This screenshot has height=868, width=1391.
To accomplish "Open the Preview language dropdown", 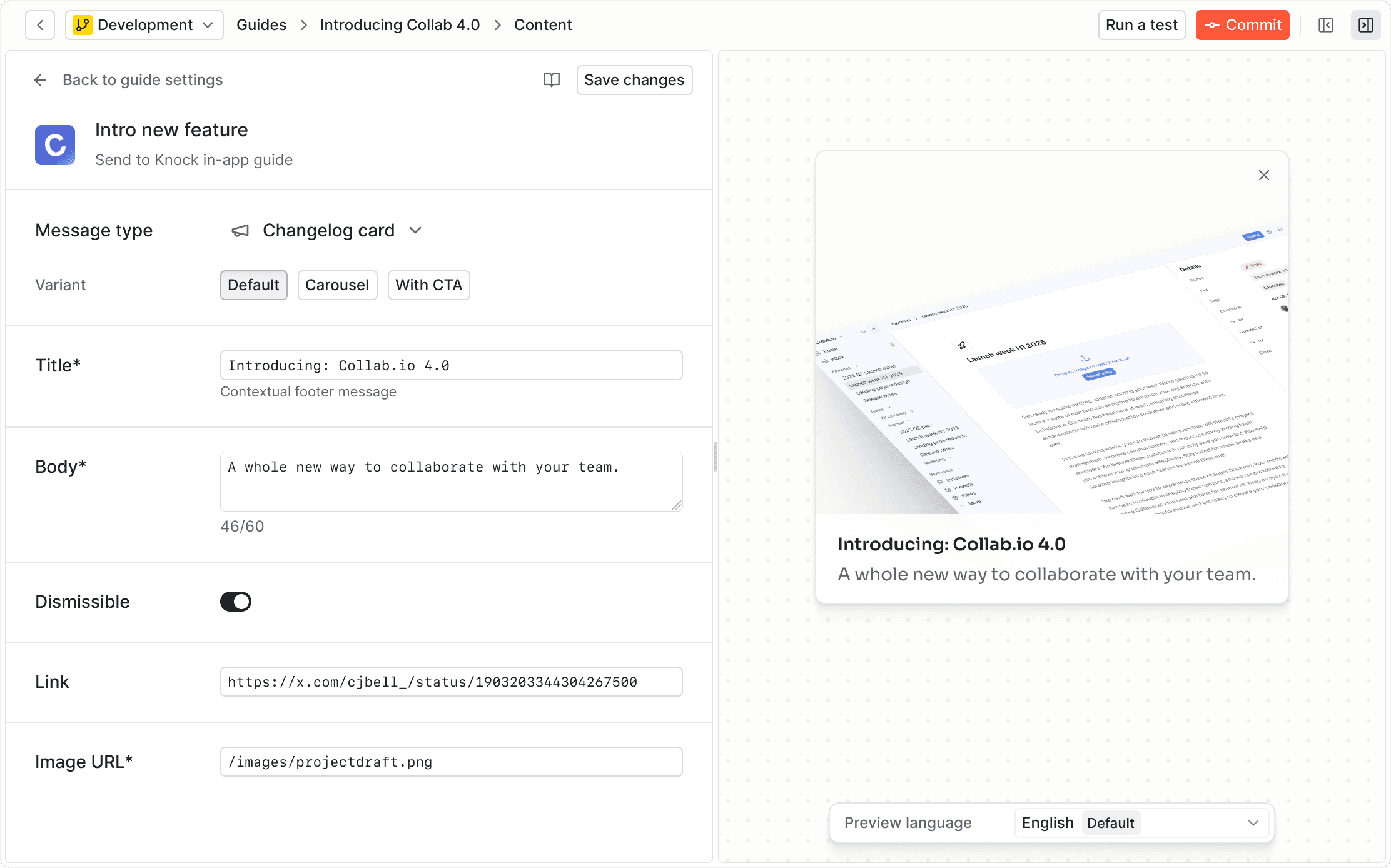I will pos(1141,823).
